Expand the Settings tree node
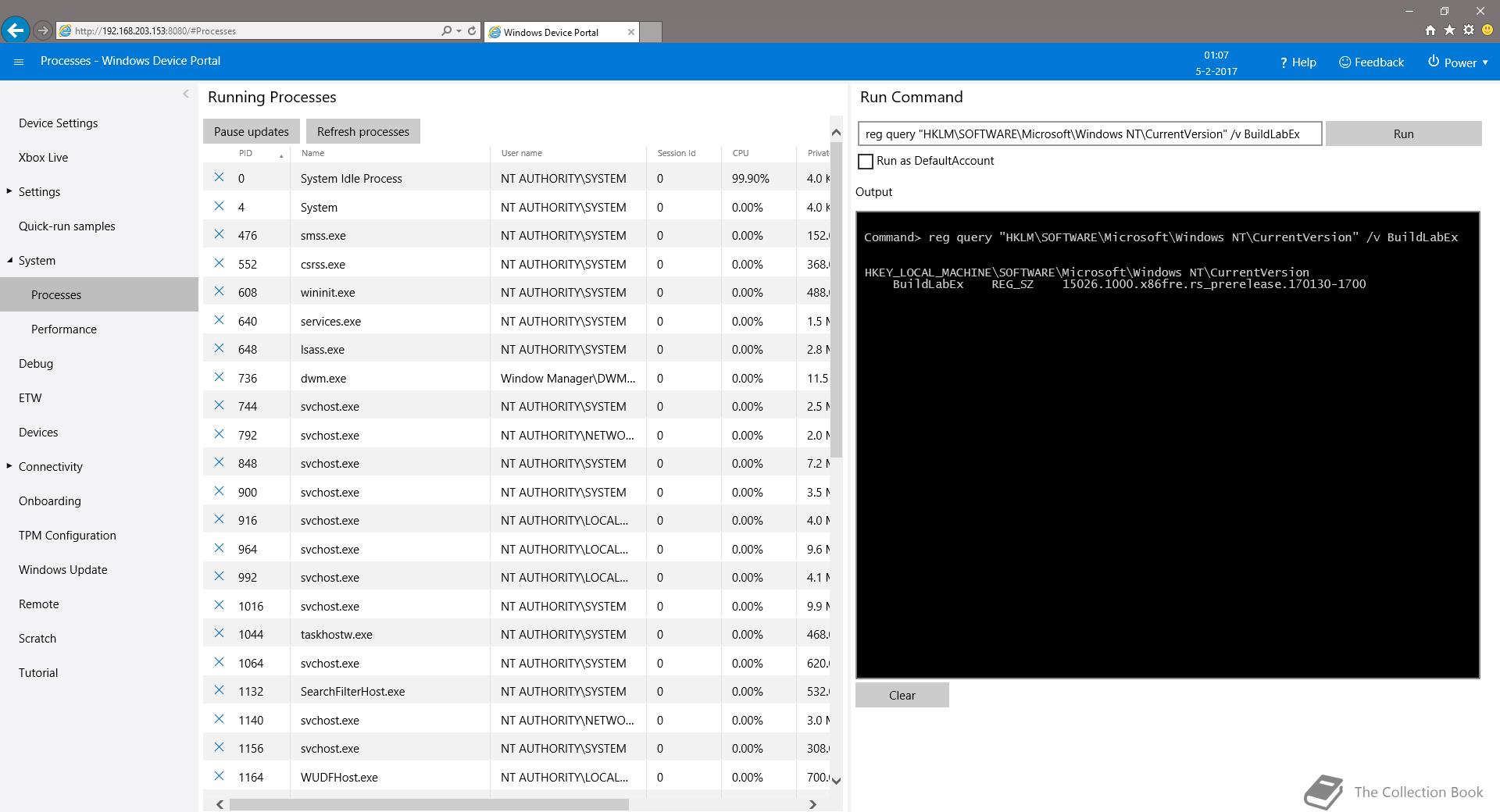This screenshot has height=812, width=1500. click(x=9, y=191)
